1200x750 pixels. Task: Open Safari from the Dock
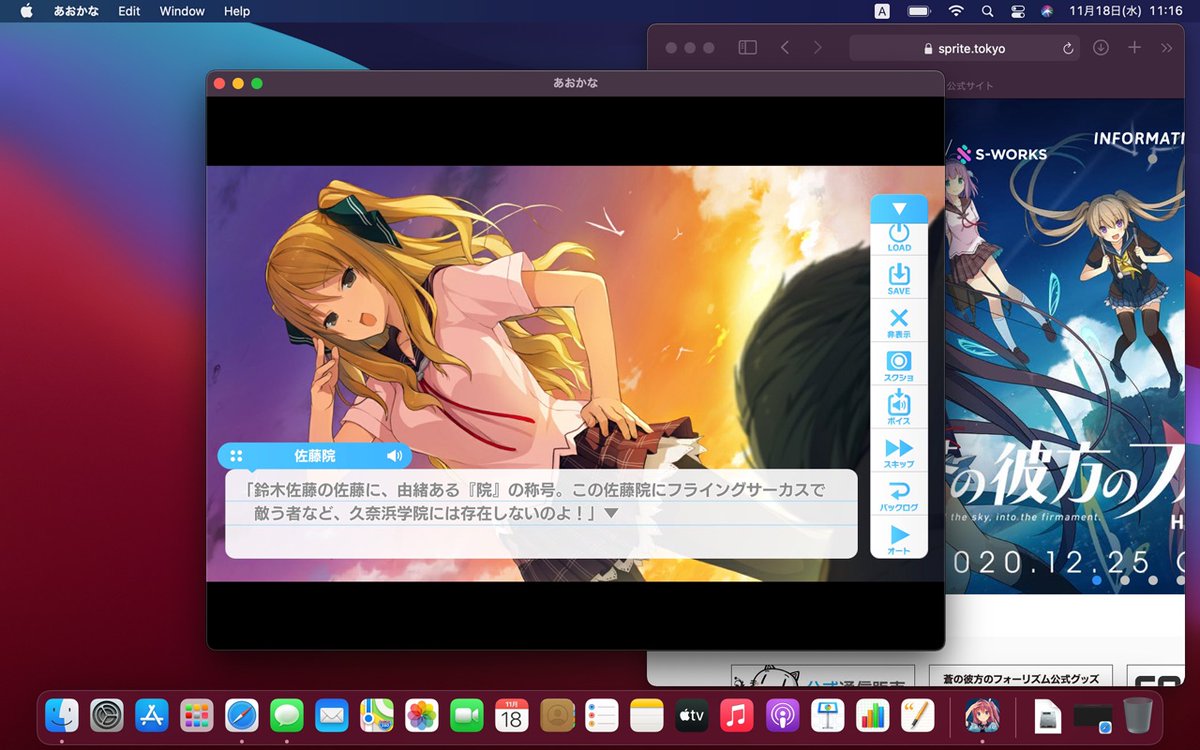(x=242, y=715)
